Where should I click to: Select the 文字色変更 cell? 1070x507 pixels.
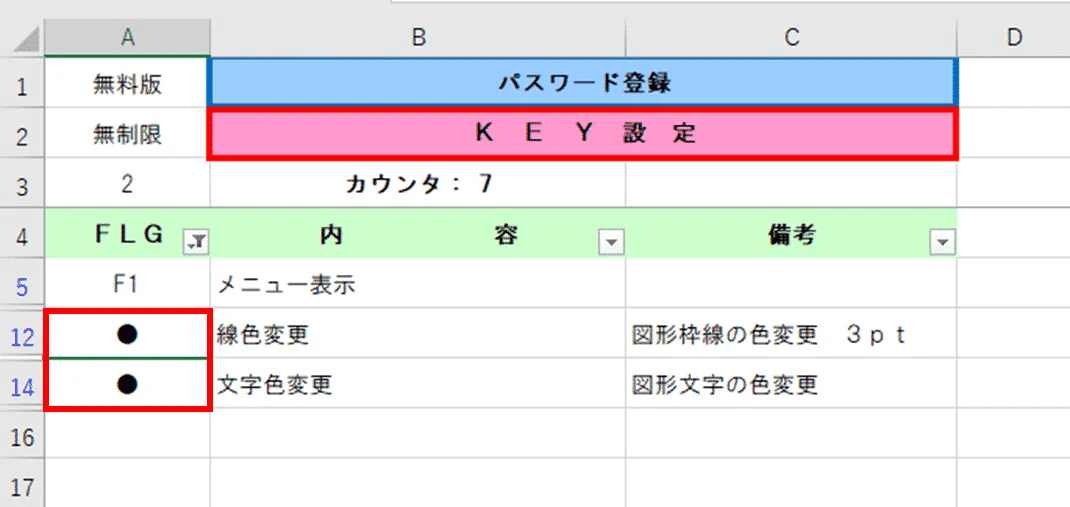418,385
